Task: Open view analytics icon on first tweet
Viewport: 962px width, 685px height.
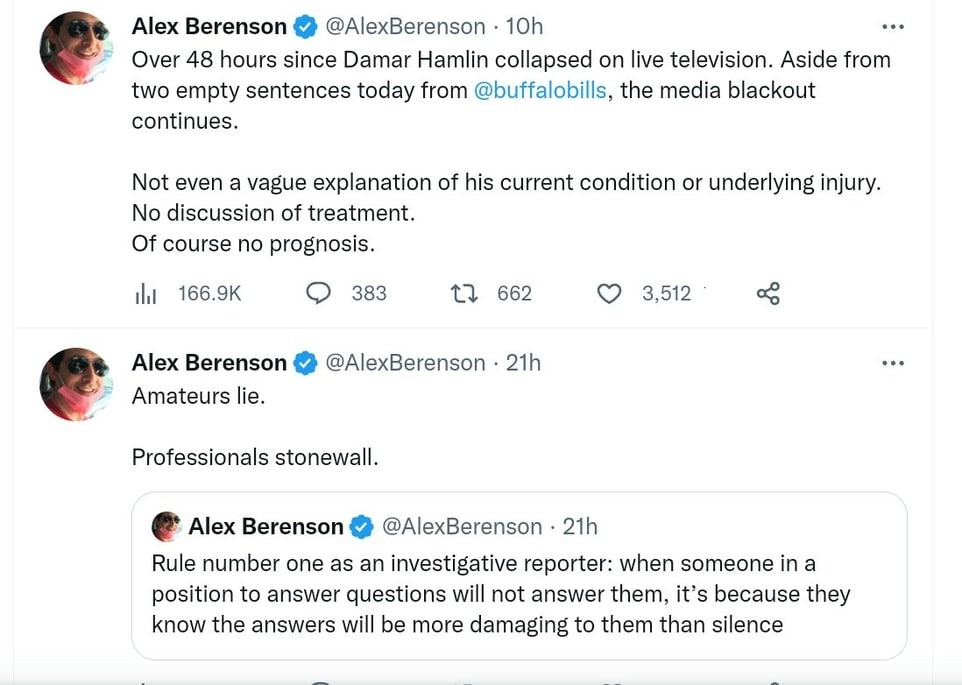Action: (x=146, y=293)
